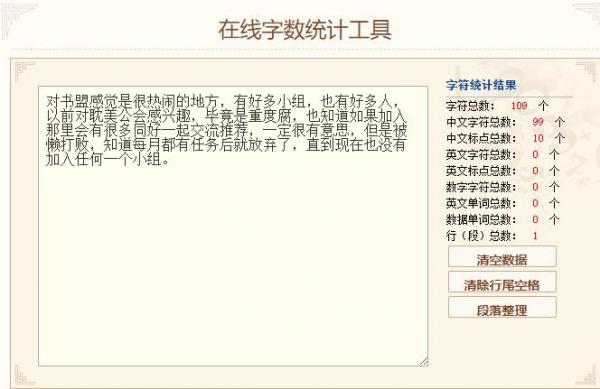Click the 清空数据 button
The height and width of the screenshot is (389, 600).
(x=502, y=257)
